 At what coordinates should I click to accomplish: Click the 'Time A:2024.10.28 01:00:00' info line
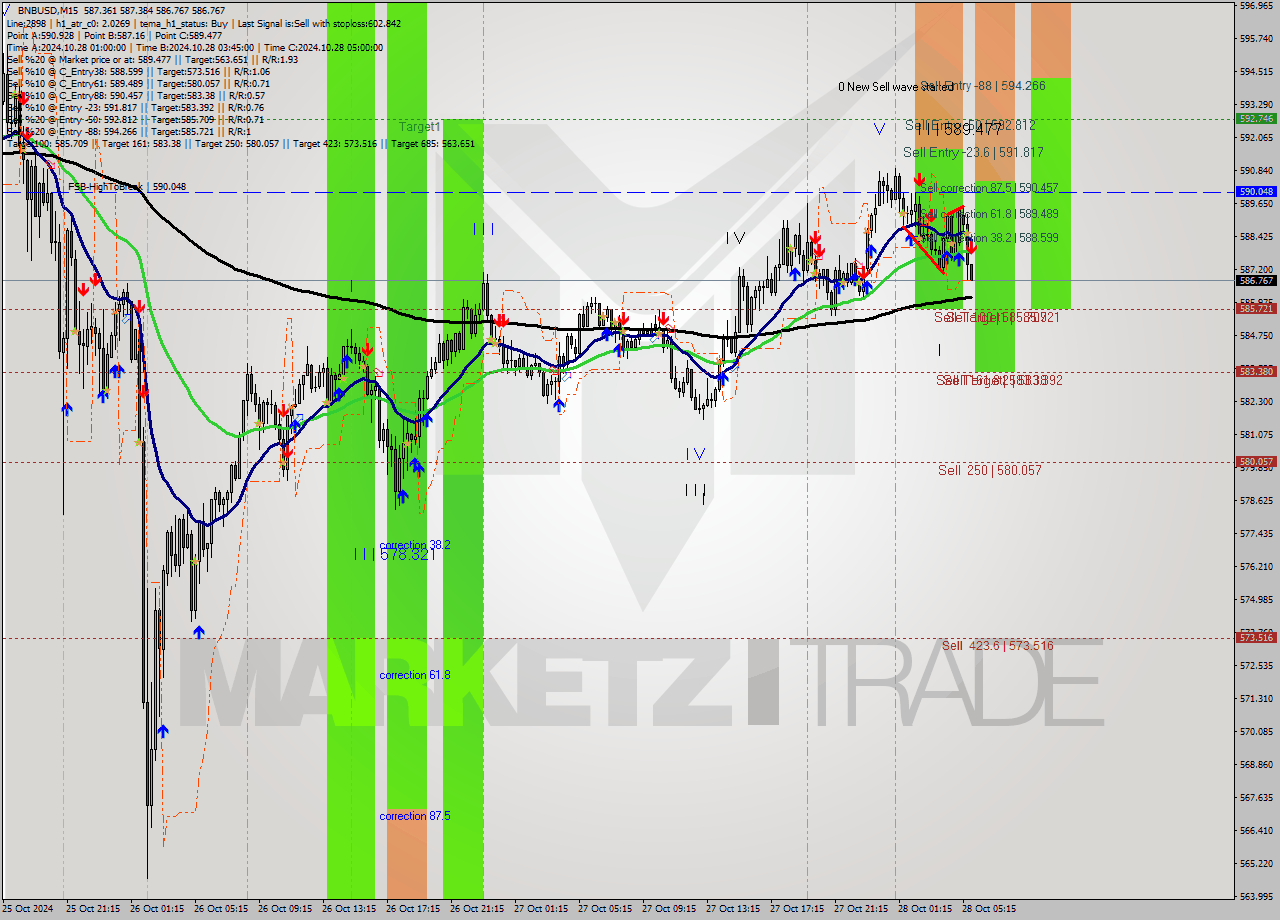pos(66,47)
